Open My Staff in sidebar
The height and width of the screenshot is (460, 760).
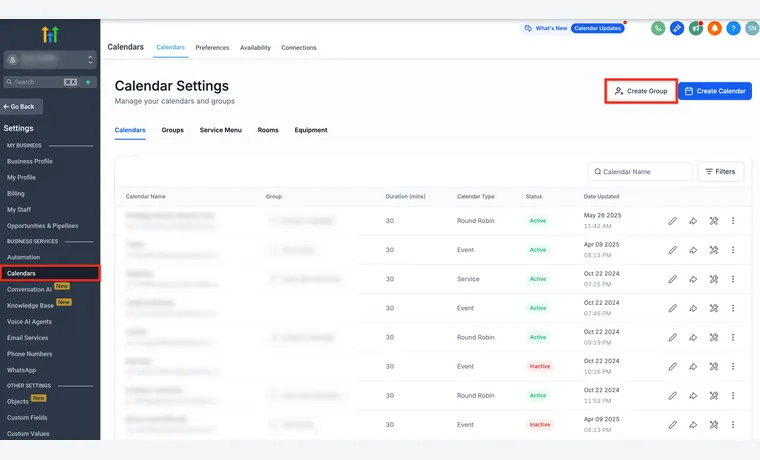point(19,209)
